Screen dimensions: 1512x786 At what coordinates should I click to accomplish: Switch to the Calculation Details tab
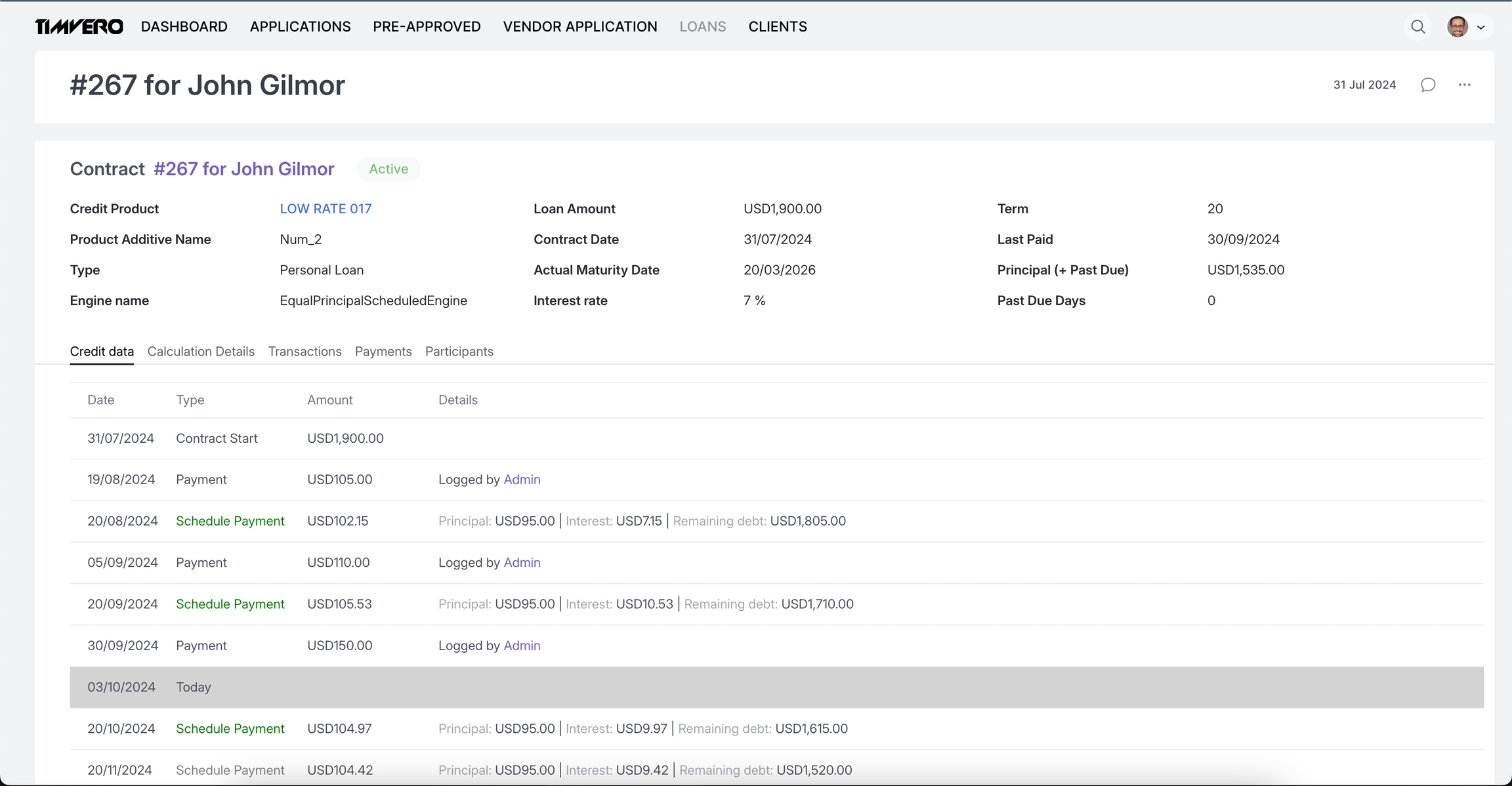point(201,352)
